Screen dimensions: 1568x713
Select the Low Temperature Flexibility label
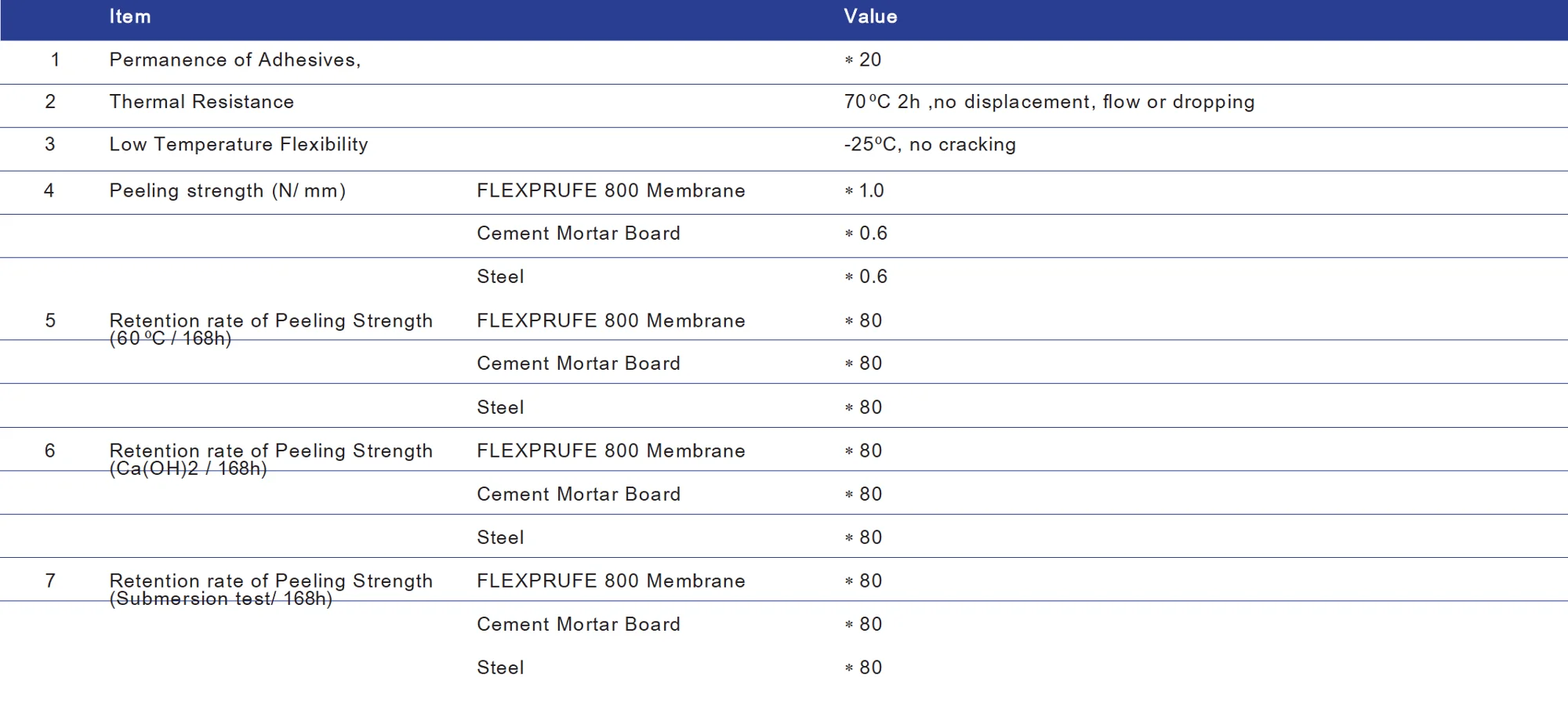point(238,145)
